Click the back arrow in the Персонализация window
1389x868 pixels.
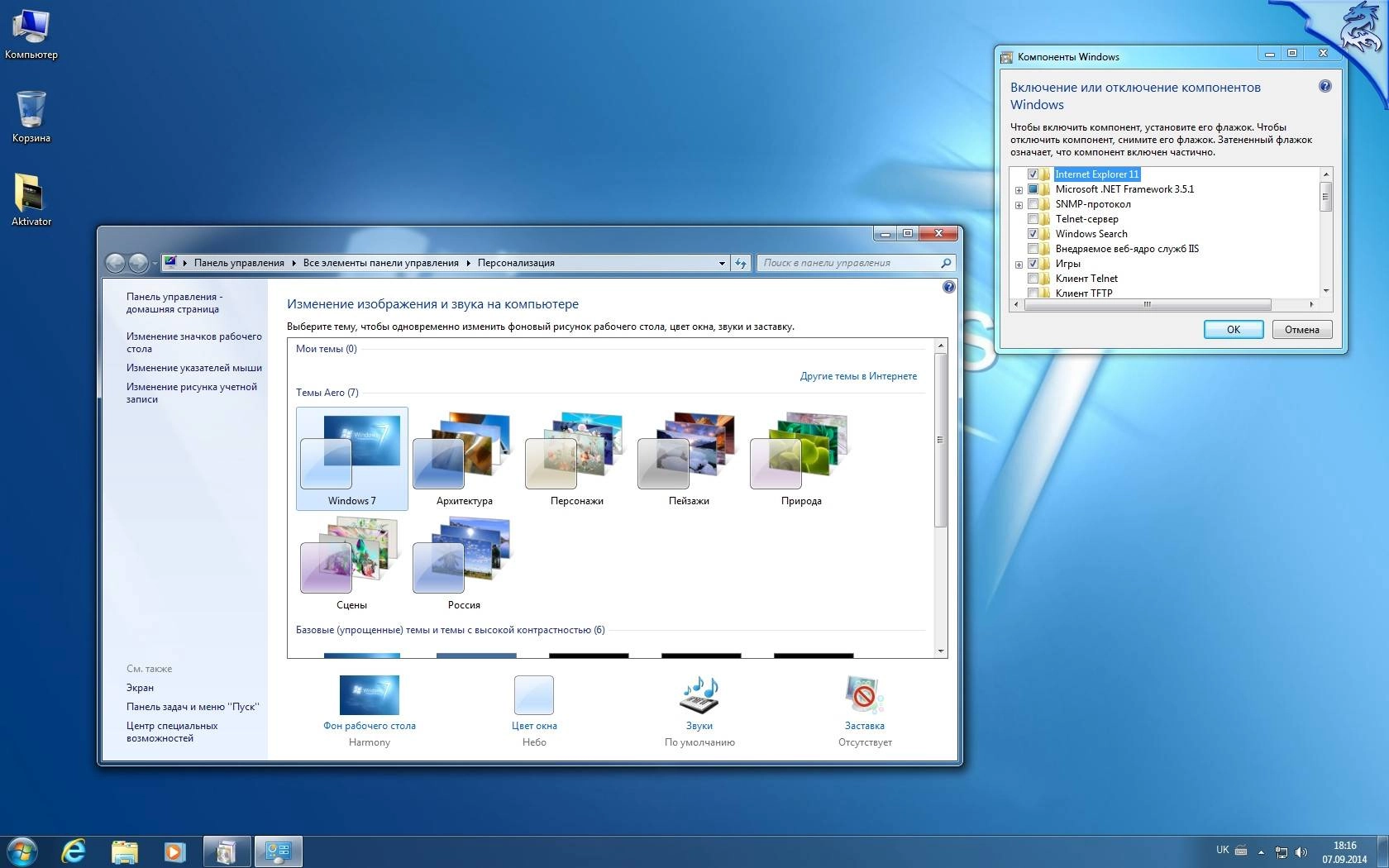point(116,263)
